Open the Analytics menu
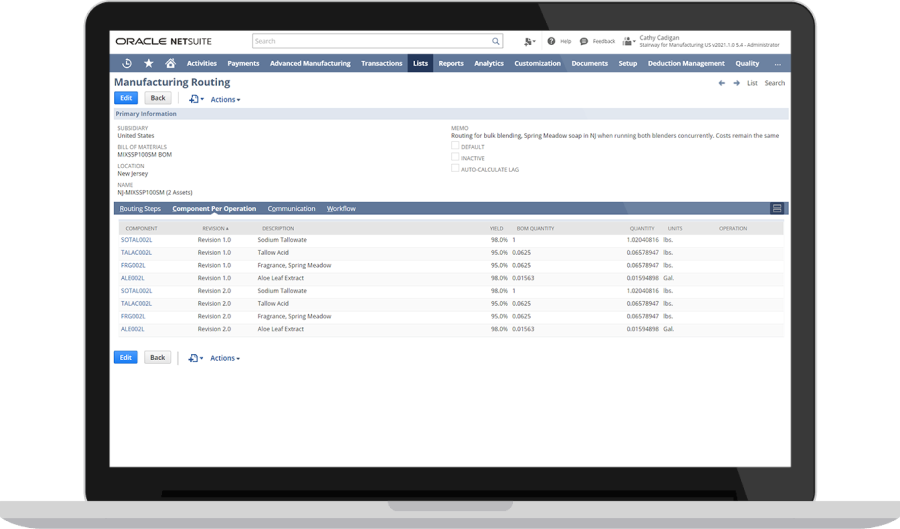Viewport: 900px width, 529px height. 489,64
